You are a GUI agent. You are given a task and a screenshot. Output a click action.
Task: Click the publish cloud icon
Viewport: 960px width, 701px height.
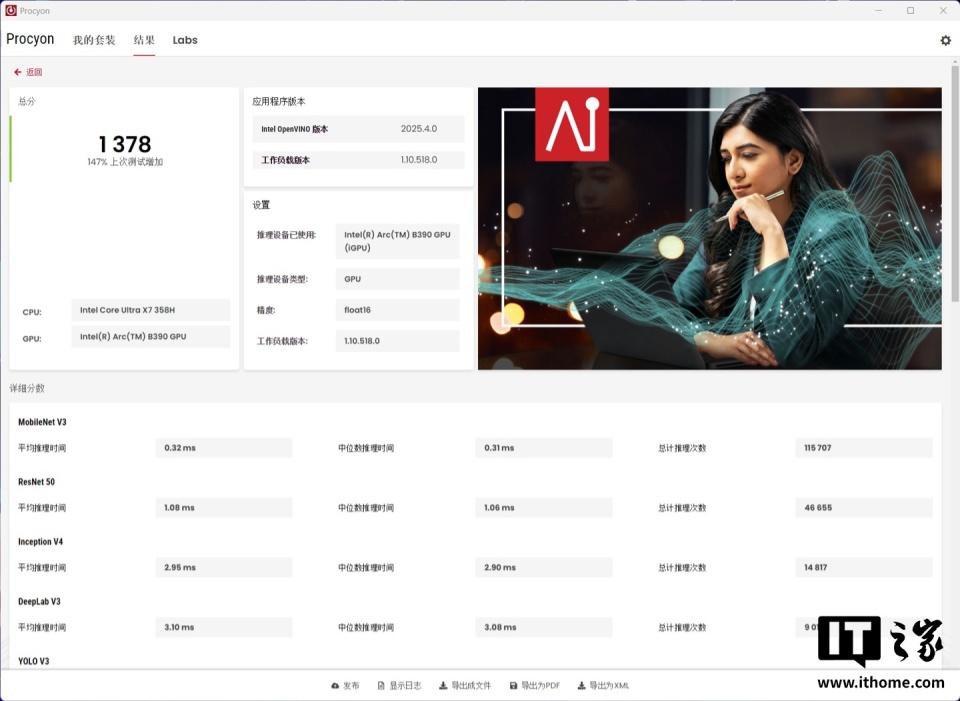(x=335, y=686)
